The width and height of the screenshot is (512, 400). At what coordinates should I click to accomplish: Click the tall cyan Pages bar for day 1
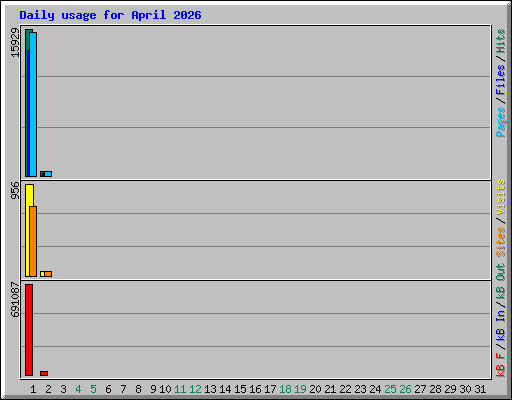pos(33,104)
